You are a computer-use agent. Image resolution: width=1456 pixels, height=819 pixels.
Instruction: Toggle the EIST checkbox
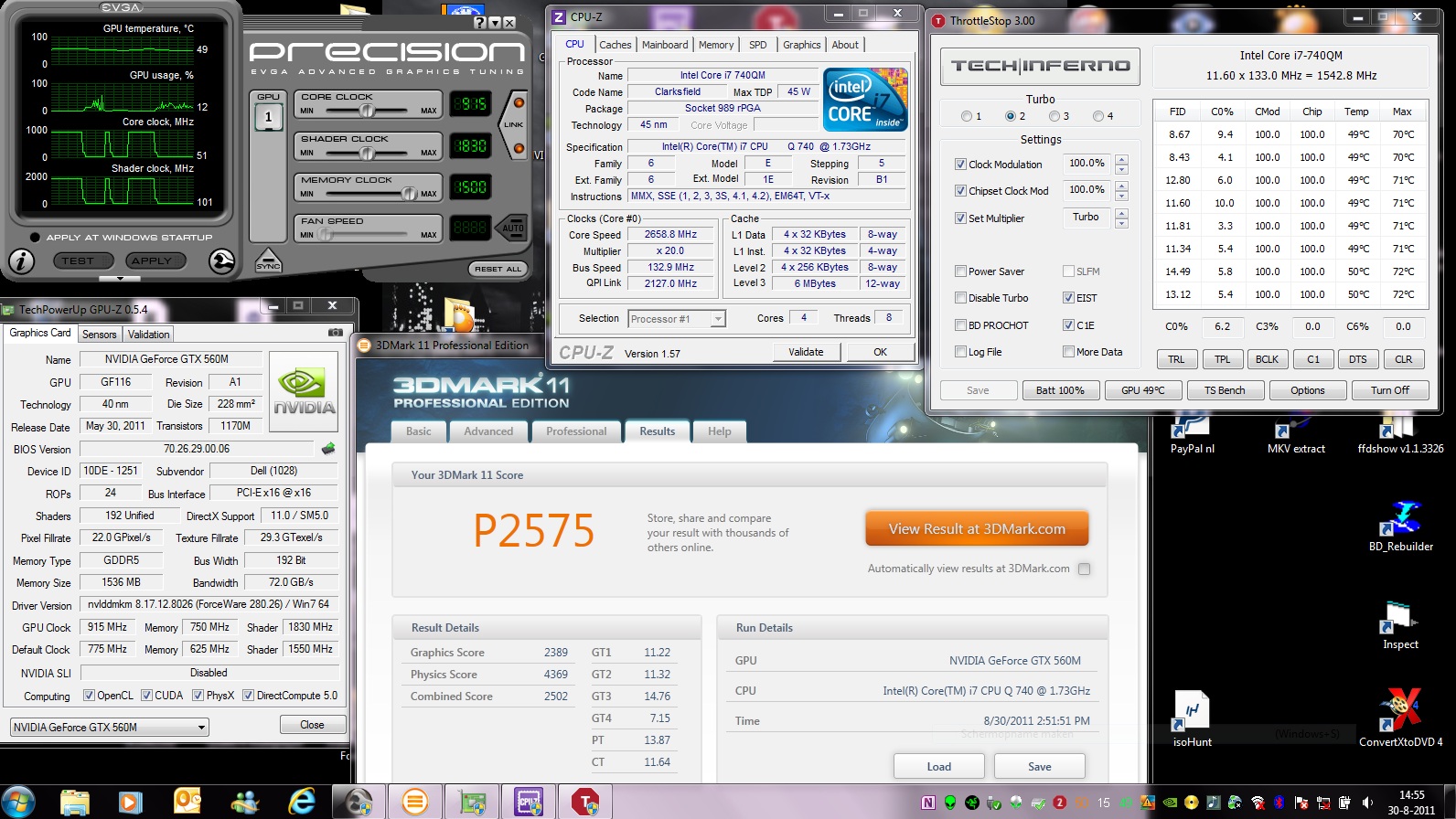click(x=1068, y=298)
